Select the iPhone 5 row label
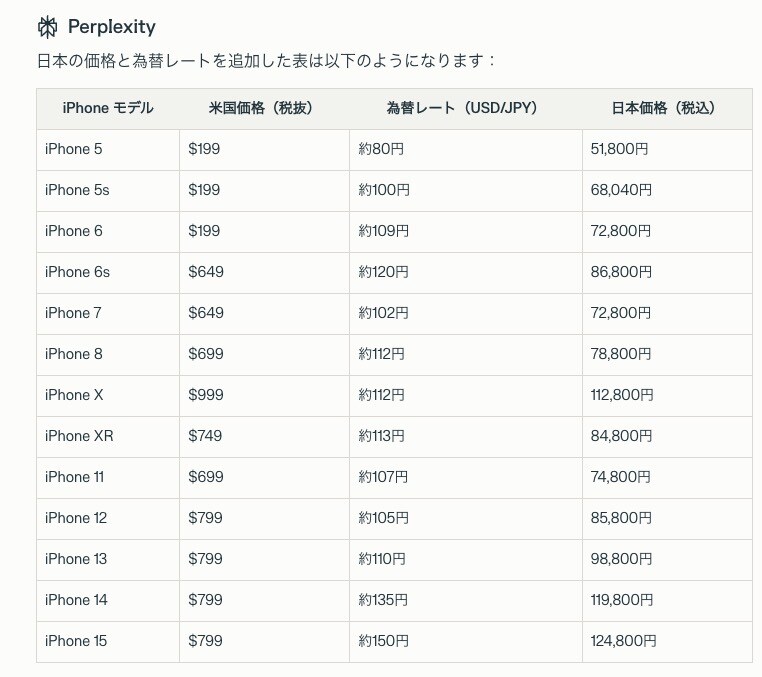The height and width of the screenshot is (677, 762). (x=74, y=149)
